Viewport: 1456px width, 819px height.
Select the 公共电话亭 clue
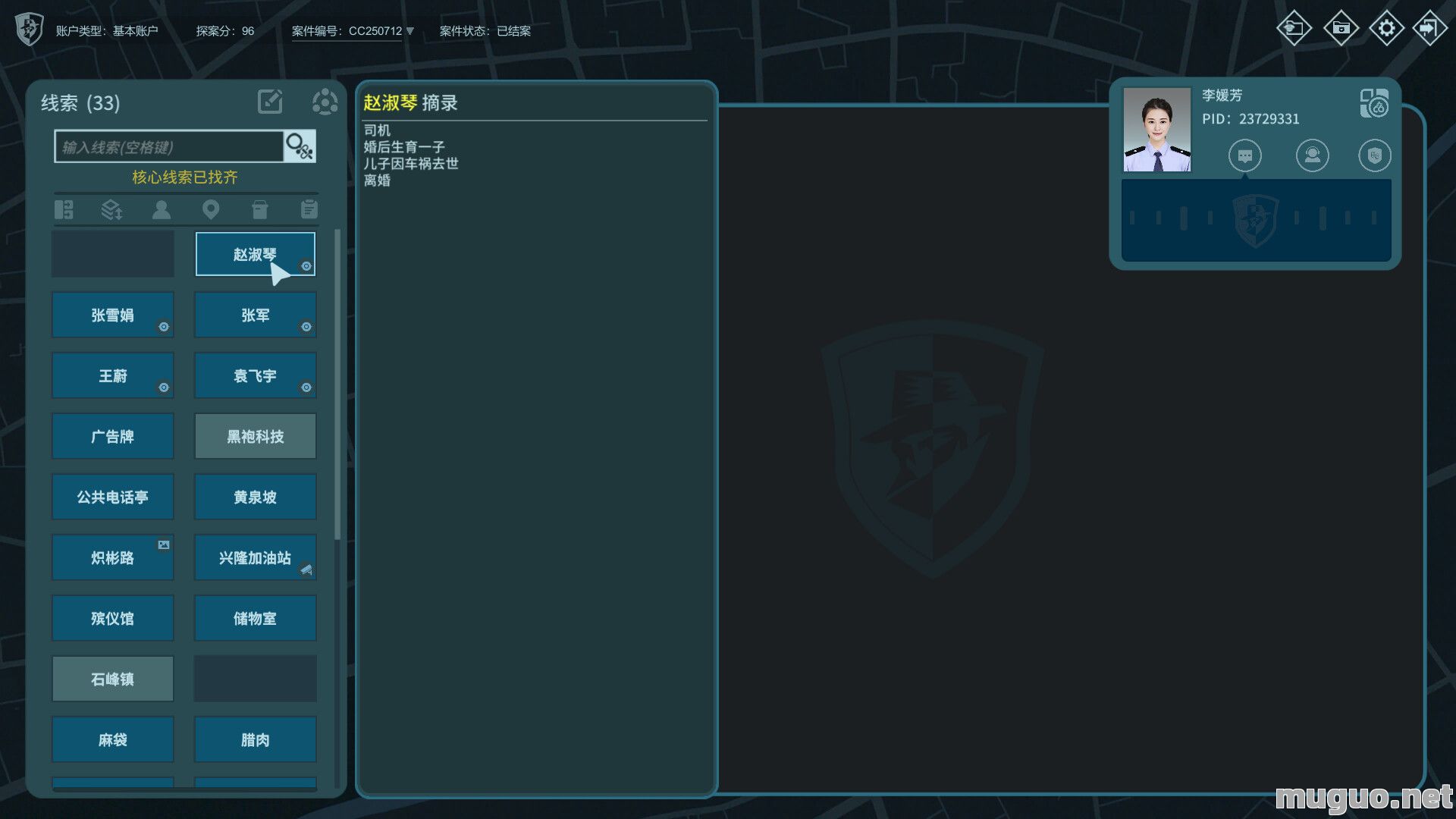112,497
